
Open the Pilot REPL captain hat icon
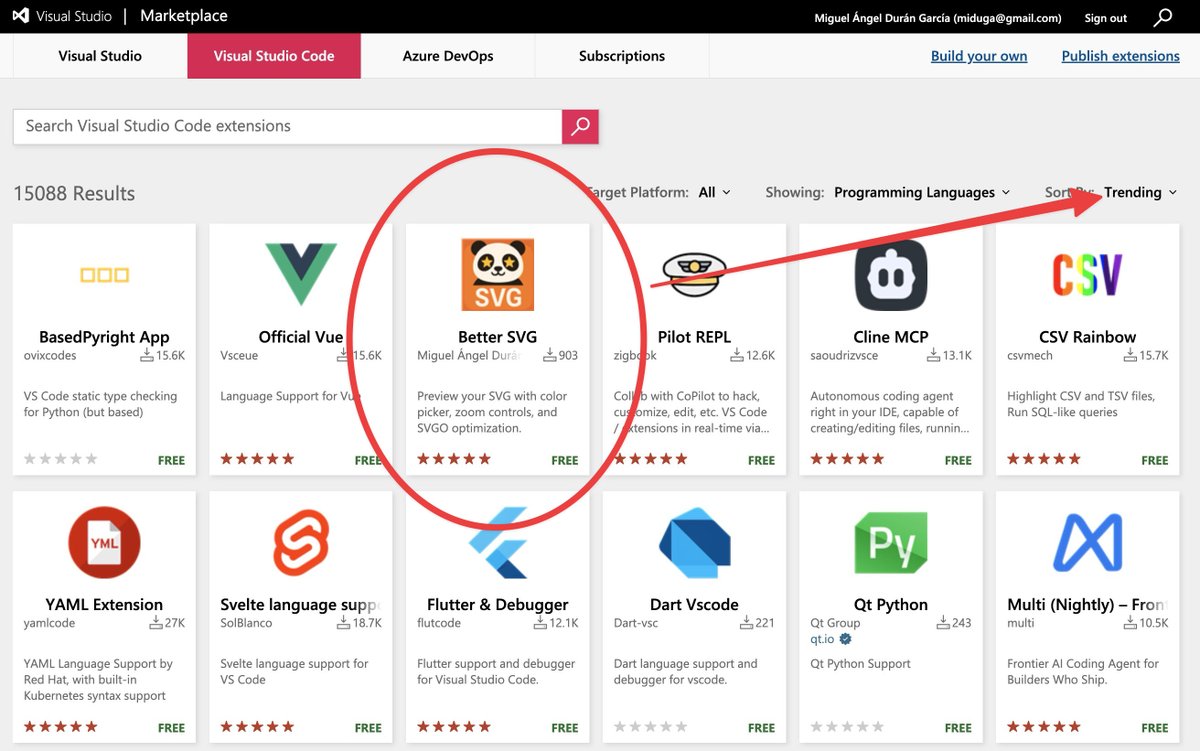point(694,274)
